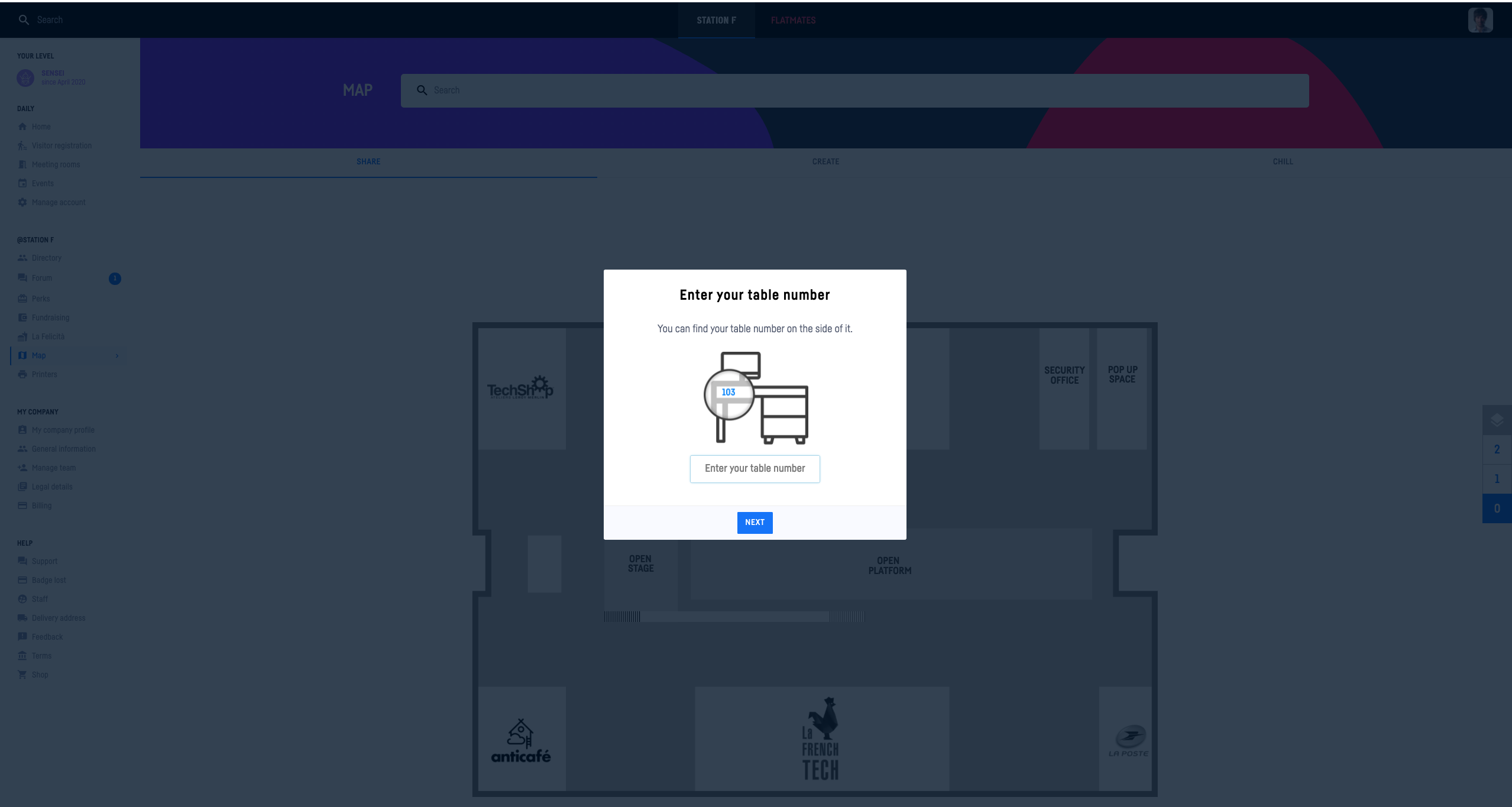Click the MAP search magnifier icon
Viewport: 1512px width, 807px height.
click(x=422, y=90)
